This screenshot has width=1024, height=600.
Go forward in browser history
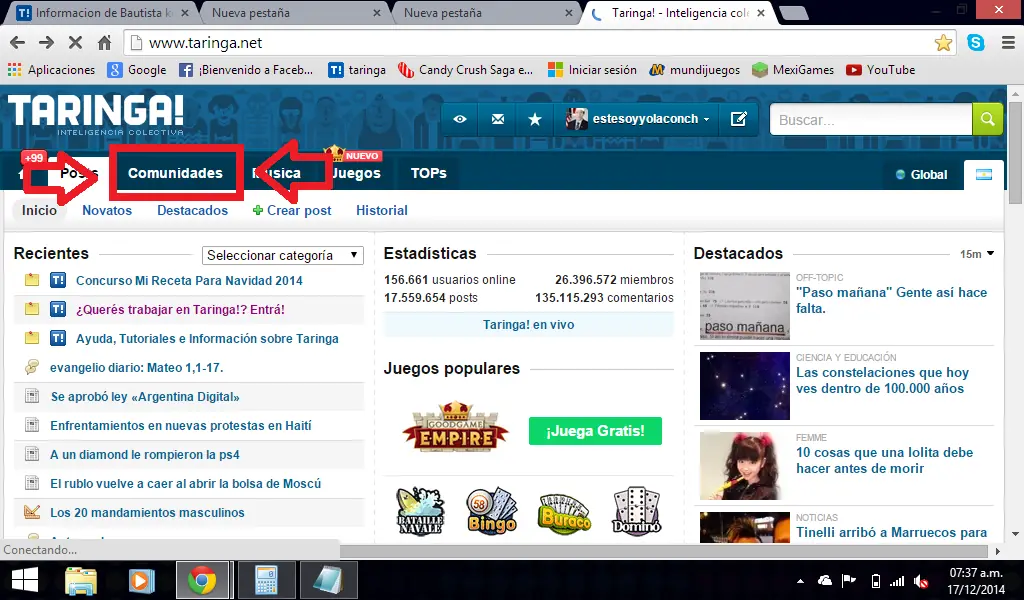[x=46, y=43]
